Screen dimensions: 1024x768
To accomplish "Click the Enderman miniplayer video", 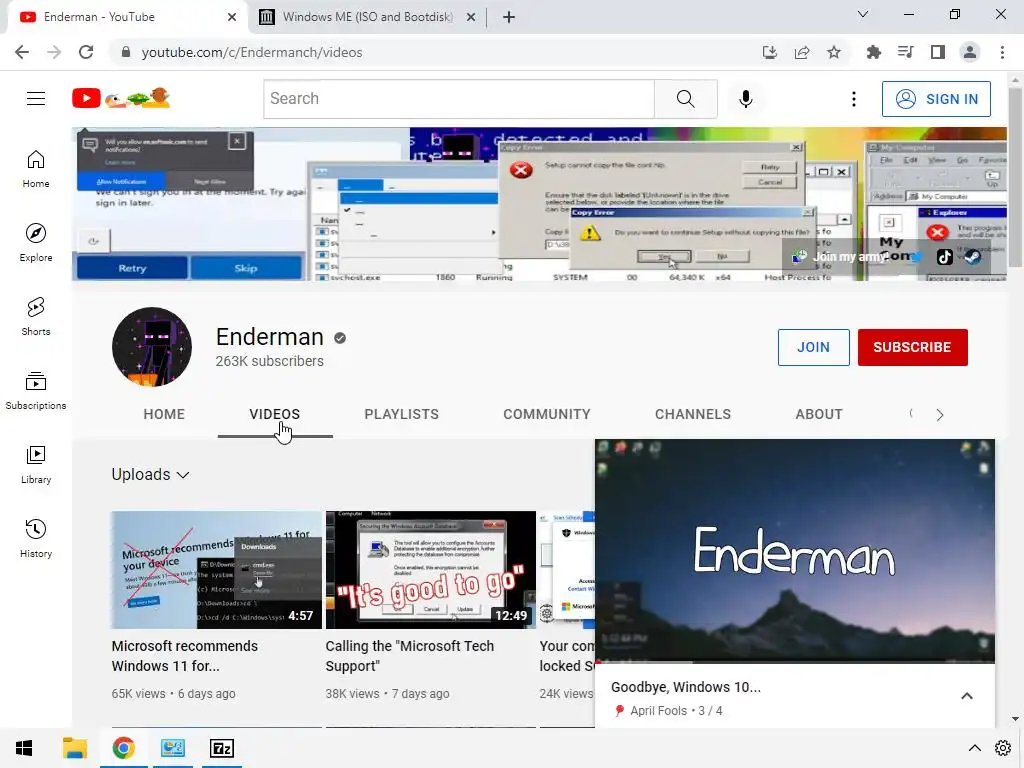I will tap(795, 550).
